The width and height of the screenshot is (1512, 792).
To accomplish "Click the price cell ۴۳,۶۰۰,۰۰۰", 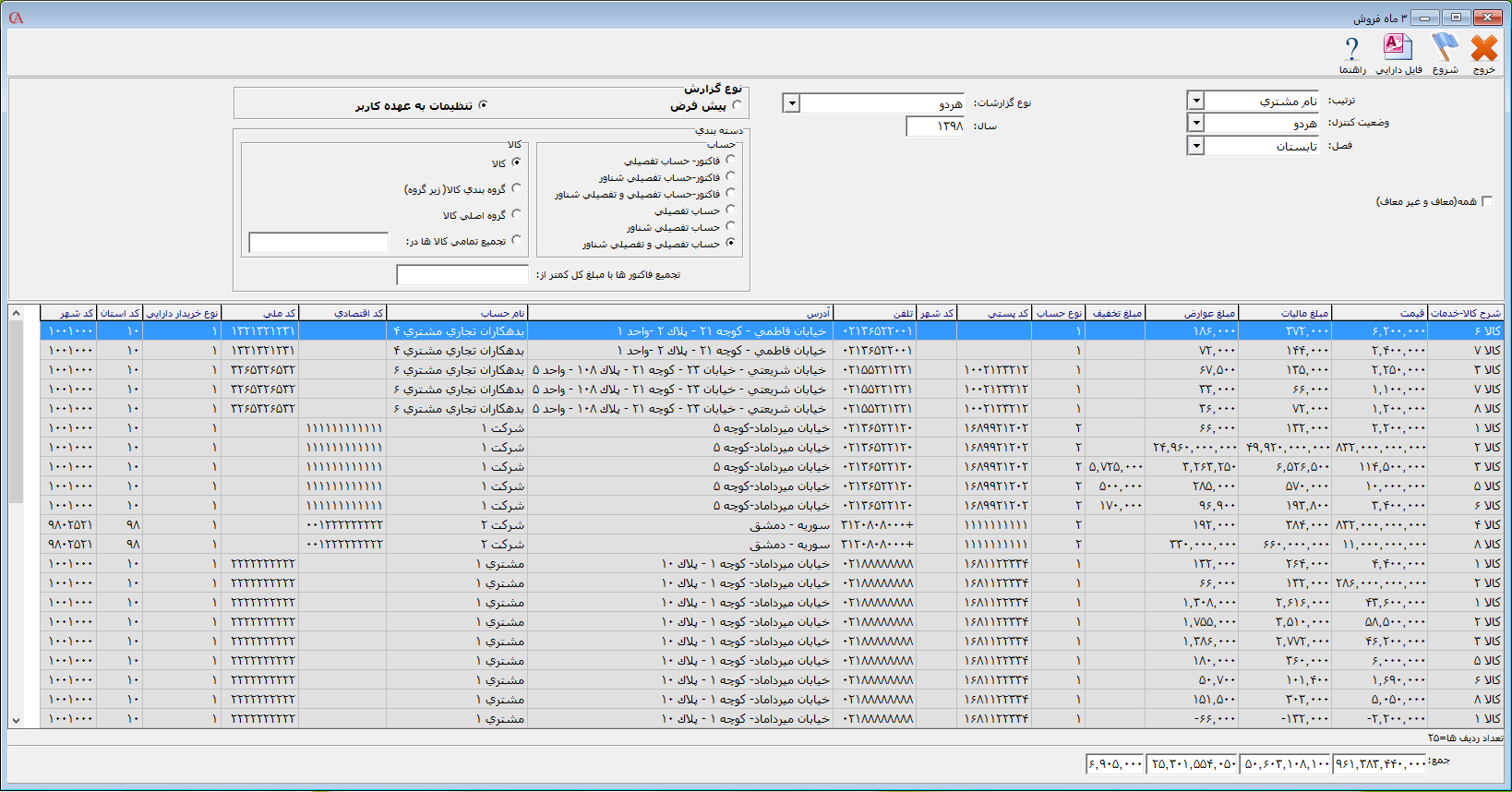I will [1379, 602].
